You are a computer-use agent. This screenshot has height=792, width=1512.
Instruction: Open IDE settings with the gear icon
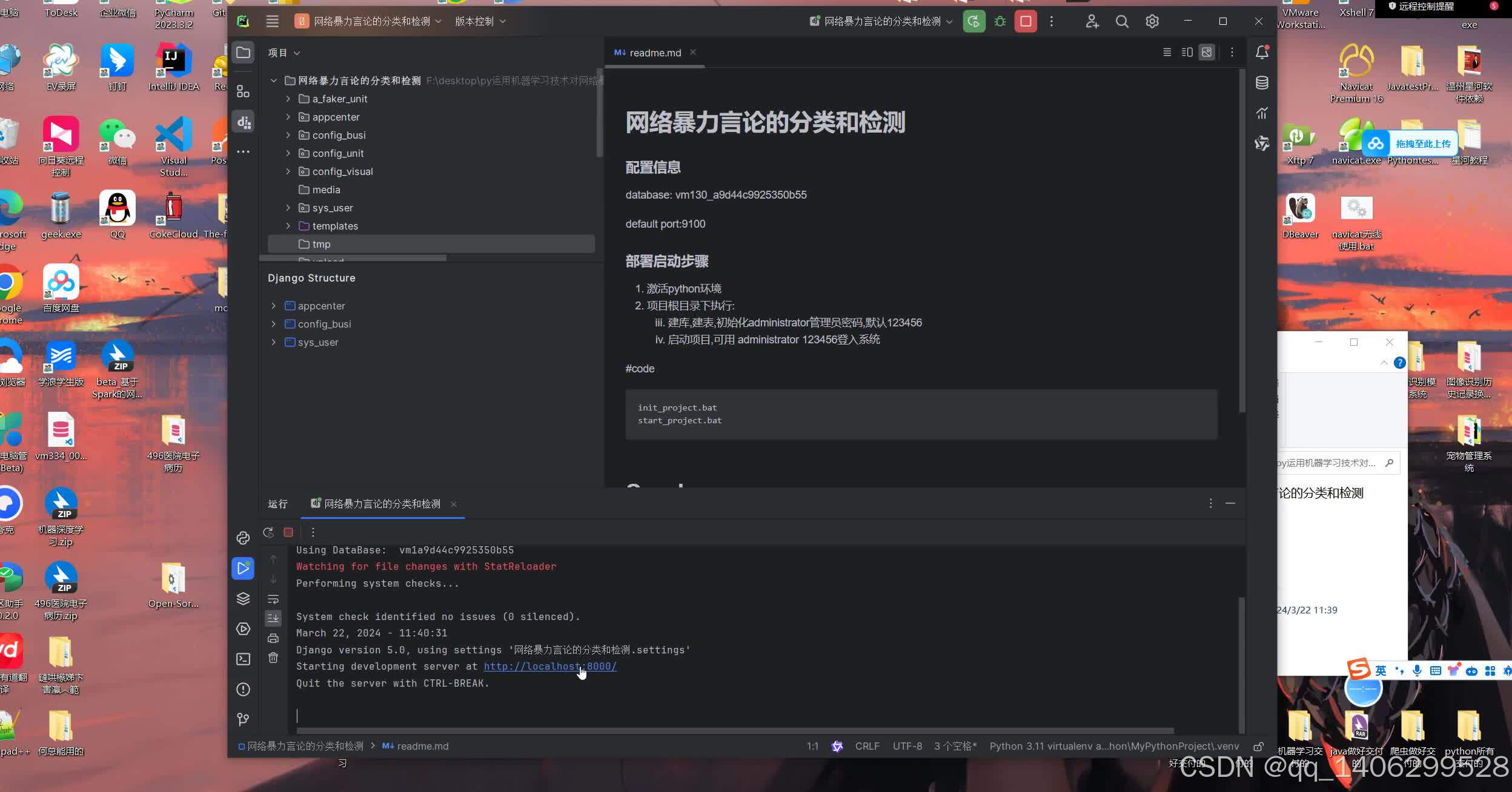click(x=1151, y=21)
